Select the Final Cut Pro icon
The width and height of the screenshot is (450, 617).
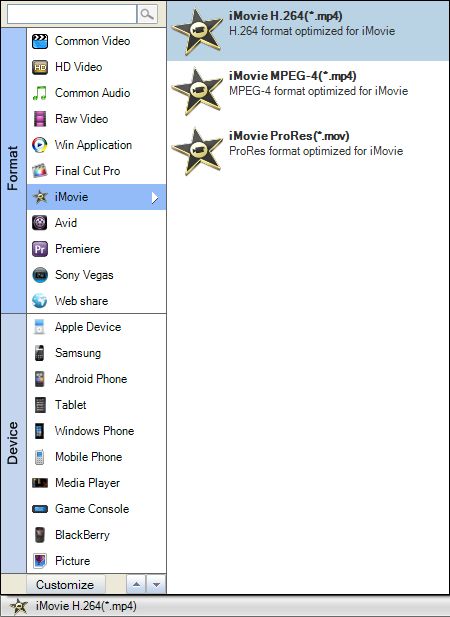(40, 171)
